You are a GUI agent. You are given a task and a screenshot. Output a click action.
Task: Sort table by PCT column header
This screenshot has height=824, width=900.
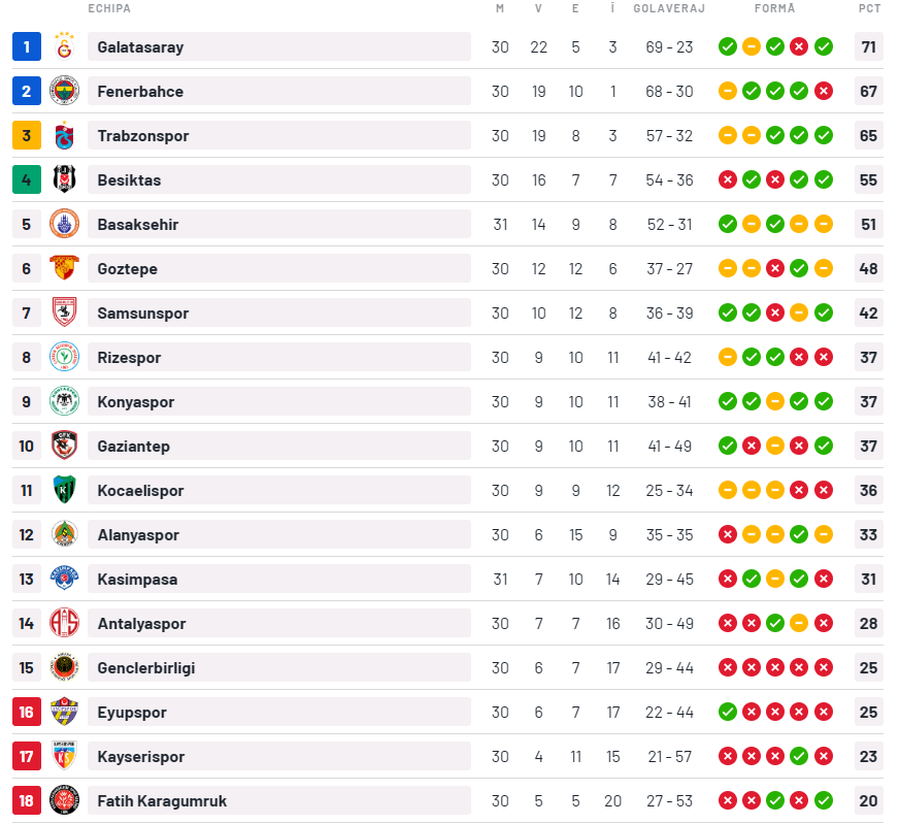pos(869,9)
